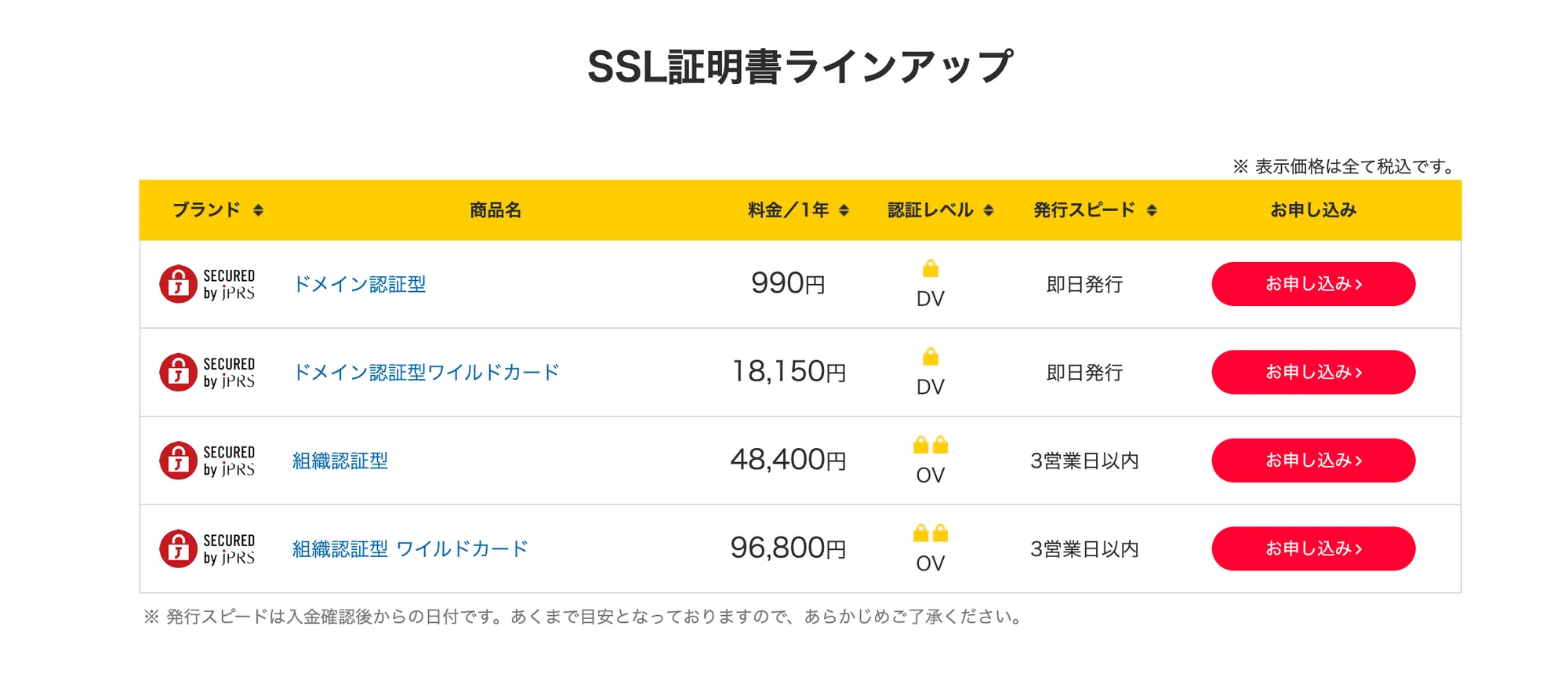Viewport: 1568px width, 681px height.
Task: Click the DV lock icon for the 18,150円 plan
Action: [931, 357]
